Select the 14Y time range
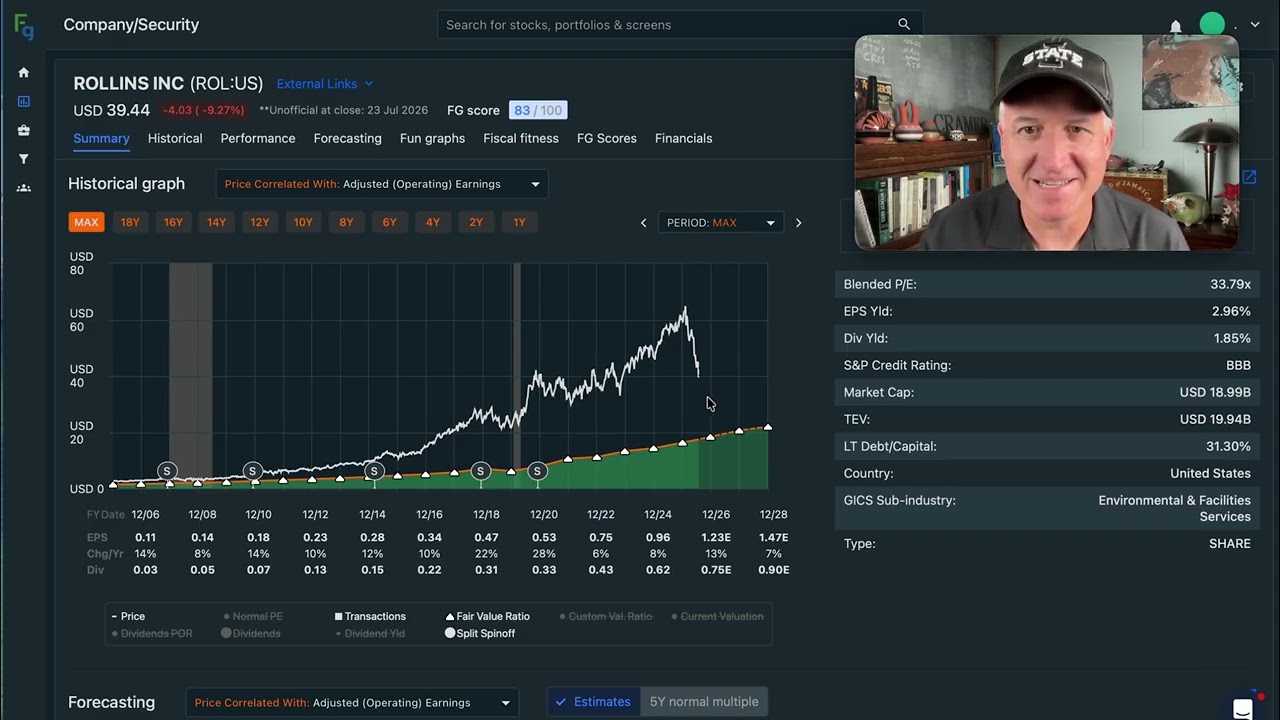The image size is (1280, 720). click(x=216, y=223)
